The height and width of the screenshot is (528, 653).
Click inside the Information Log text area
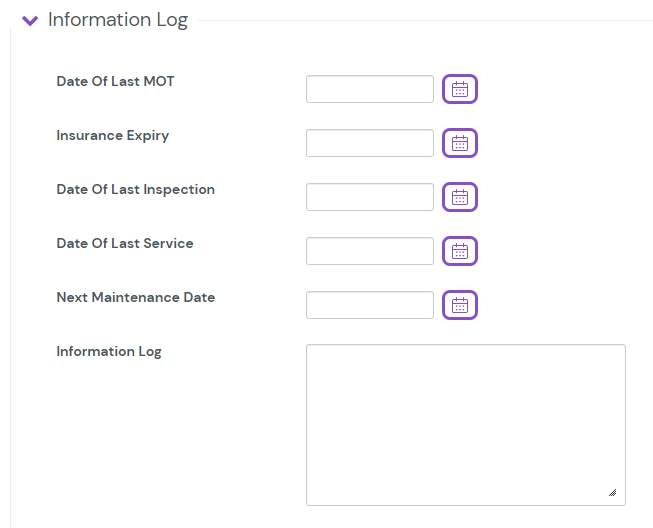(x=465, y=425)
